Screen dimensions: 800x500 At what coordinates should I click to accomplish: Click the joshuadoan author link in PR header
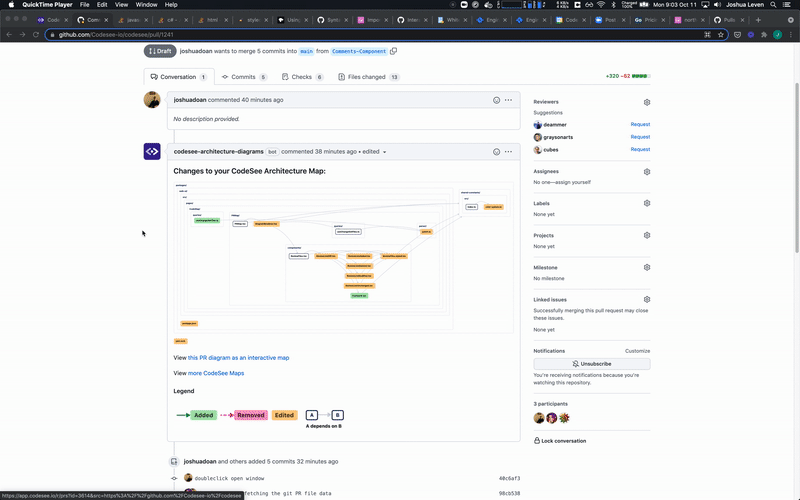[196, 51]
